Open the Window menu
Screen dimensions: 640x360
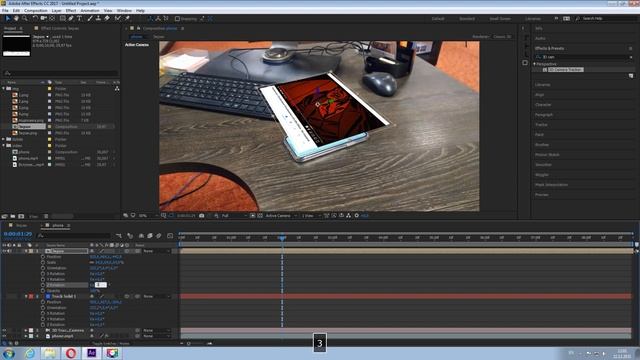click(x=124, y=11)
